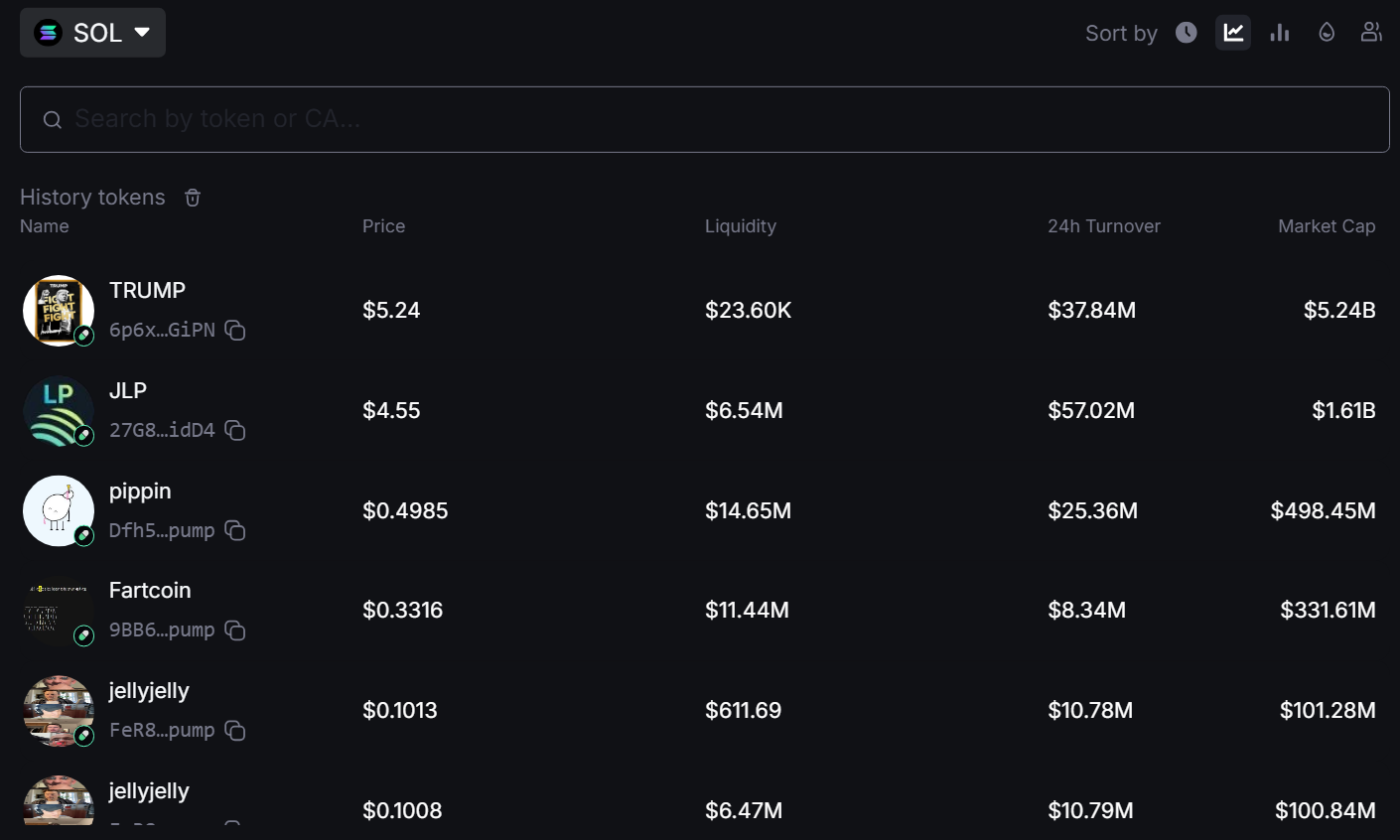Click the History tokens label
This screenshot has height=840, width=1400.
pos(92,198)
